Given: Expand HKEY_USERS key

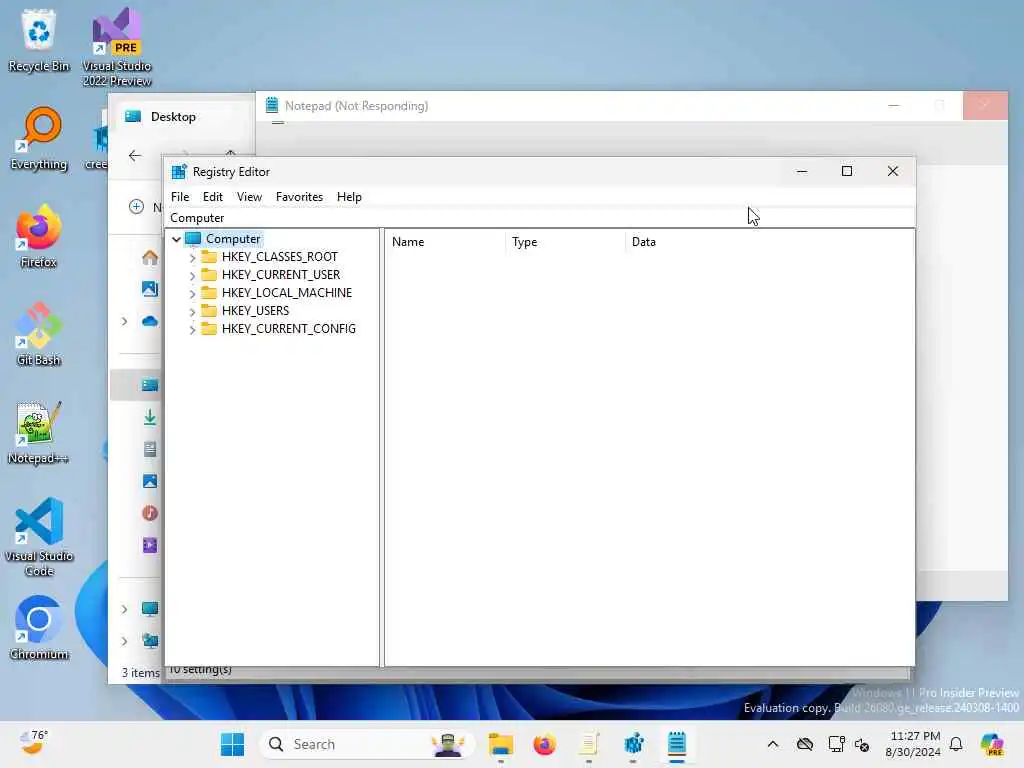Looking at the screenshot, I should coord(192,312).
